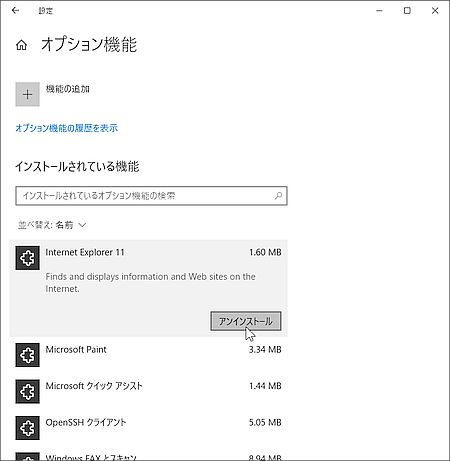Viewport: 450px width, 461px height.
Task: Click the オプション機能 page title
Action: 89,45
